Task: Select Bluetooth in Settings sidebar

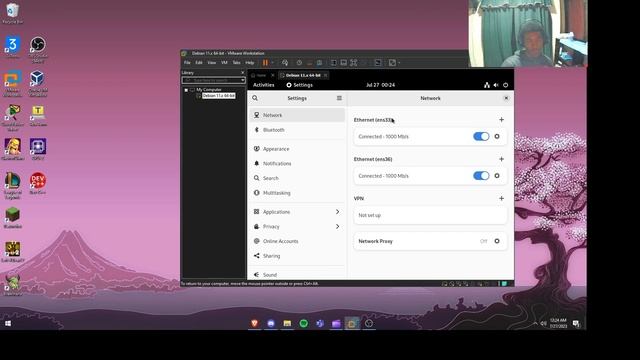Action: point(297,130)
